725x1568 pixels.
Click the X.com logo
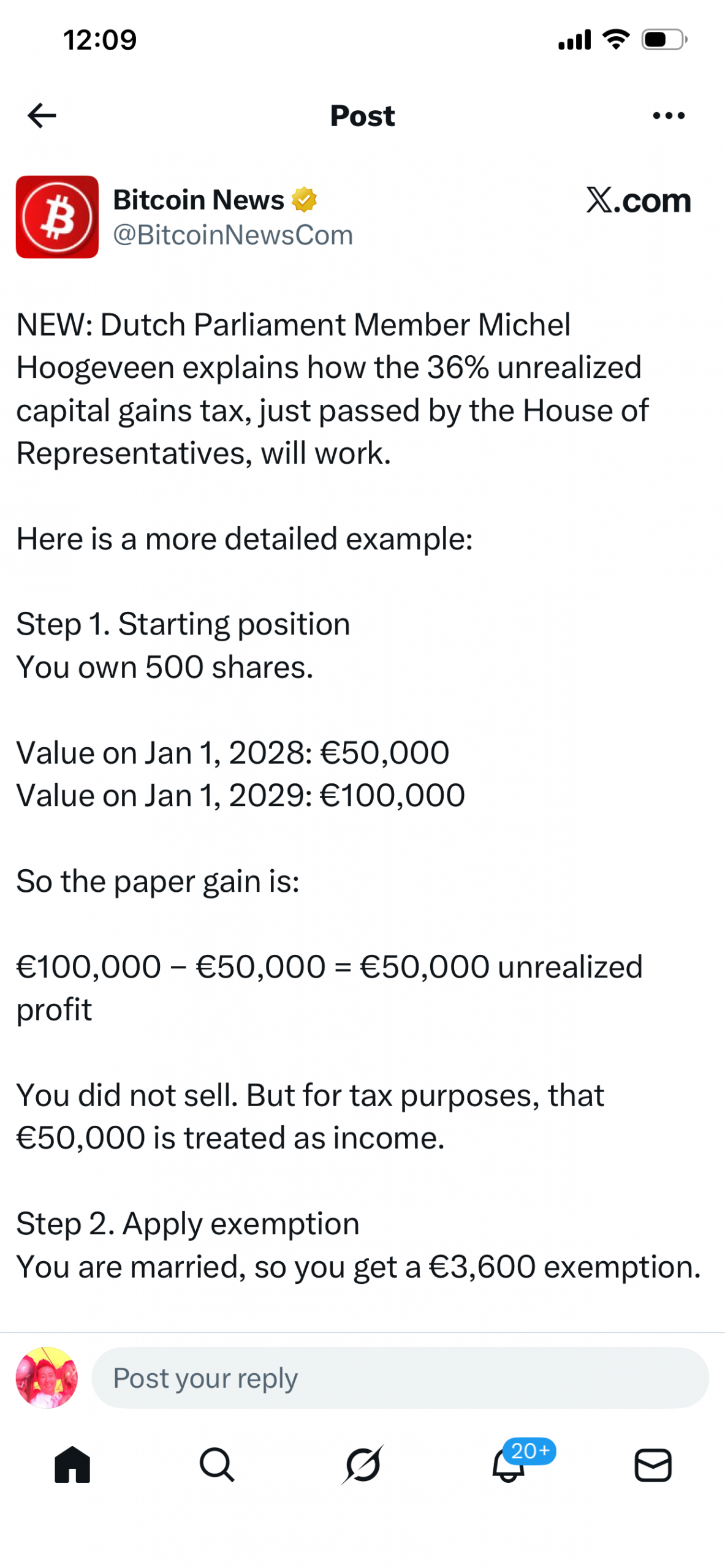click(x=637, y=200)
